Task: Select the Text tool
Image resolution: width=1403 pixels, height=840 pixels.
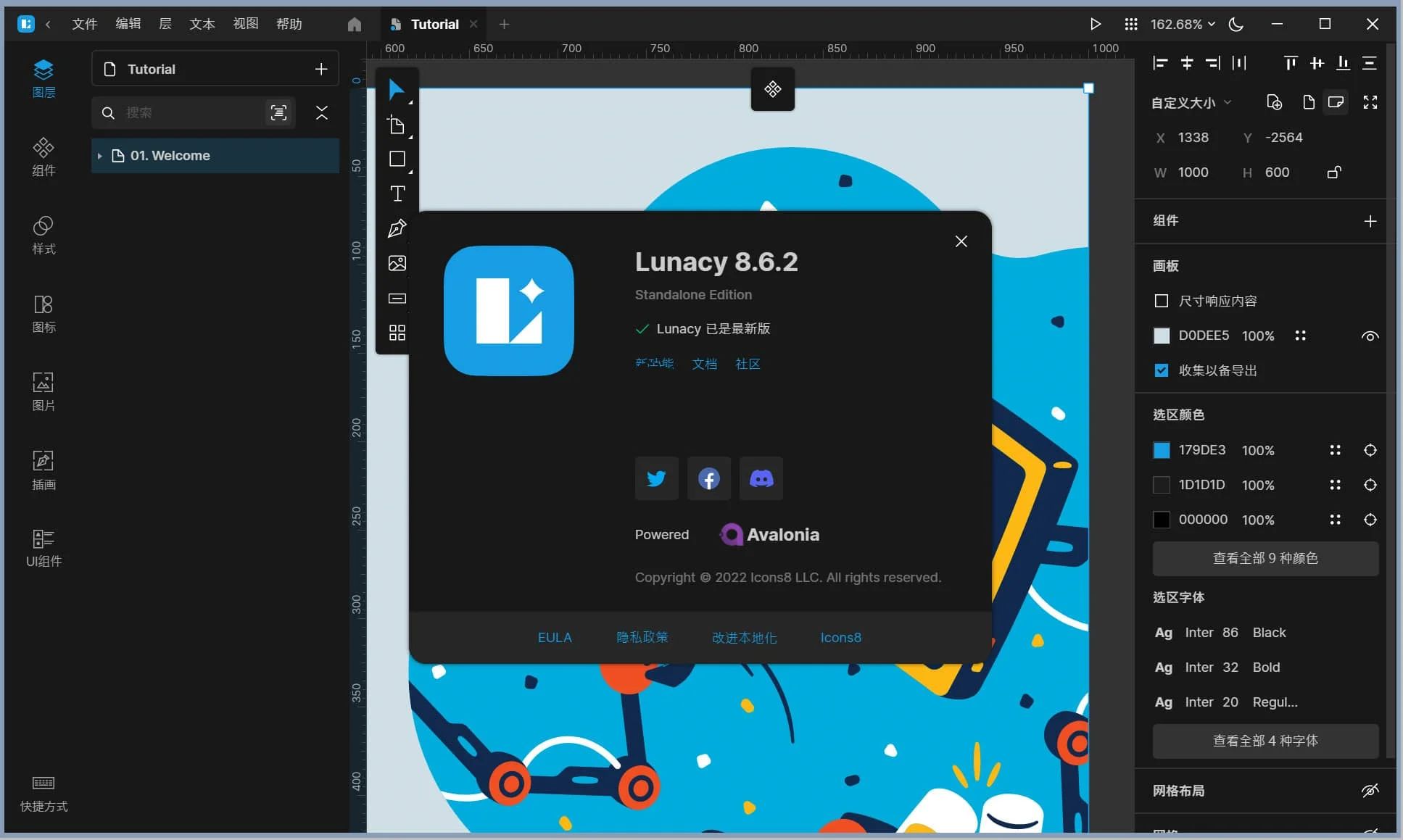Action: 397,194
